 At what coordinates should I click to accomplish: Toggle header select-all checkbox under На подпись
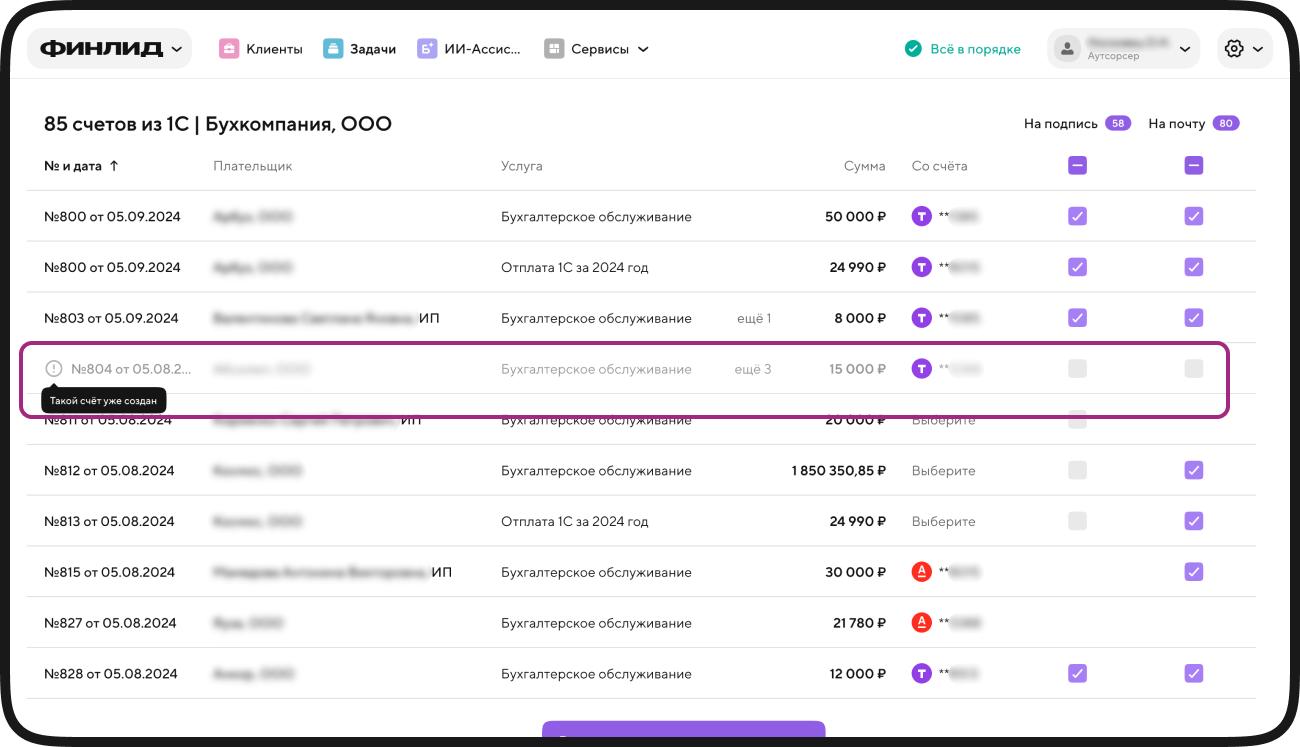tap(1077, 166)
